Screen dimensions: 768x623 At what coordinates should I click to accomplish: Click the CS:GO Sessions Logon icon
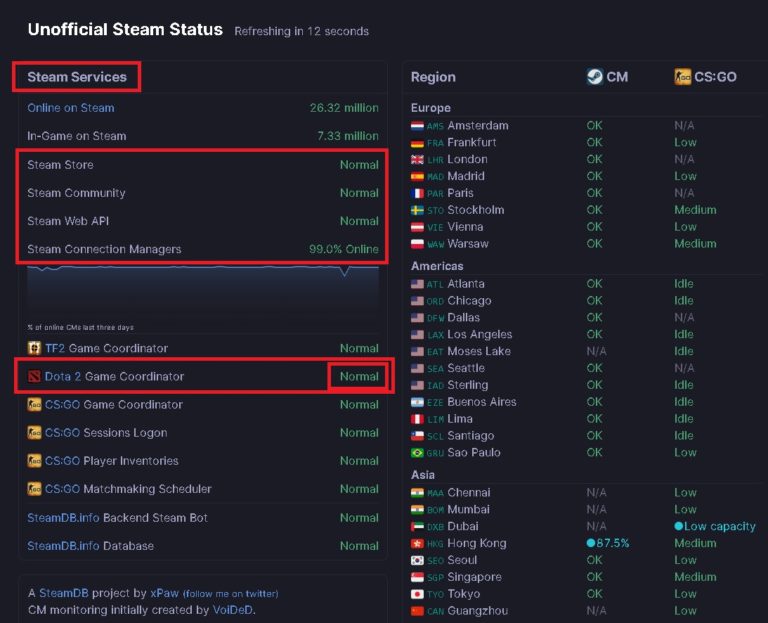click(34, 433)
